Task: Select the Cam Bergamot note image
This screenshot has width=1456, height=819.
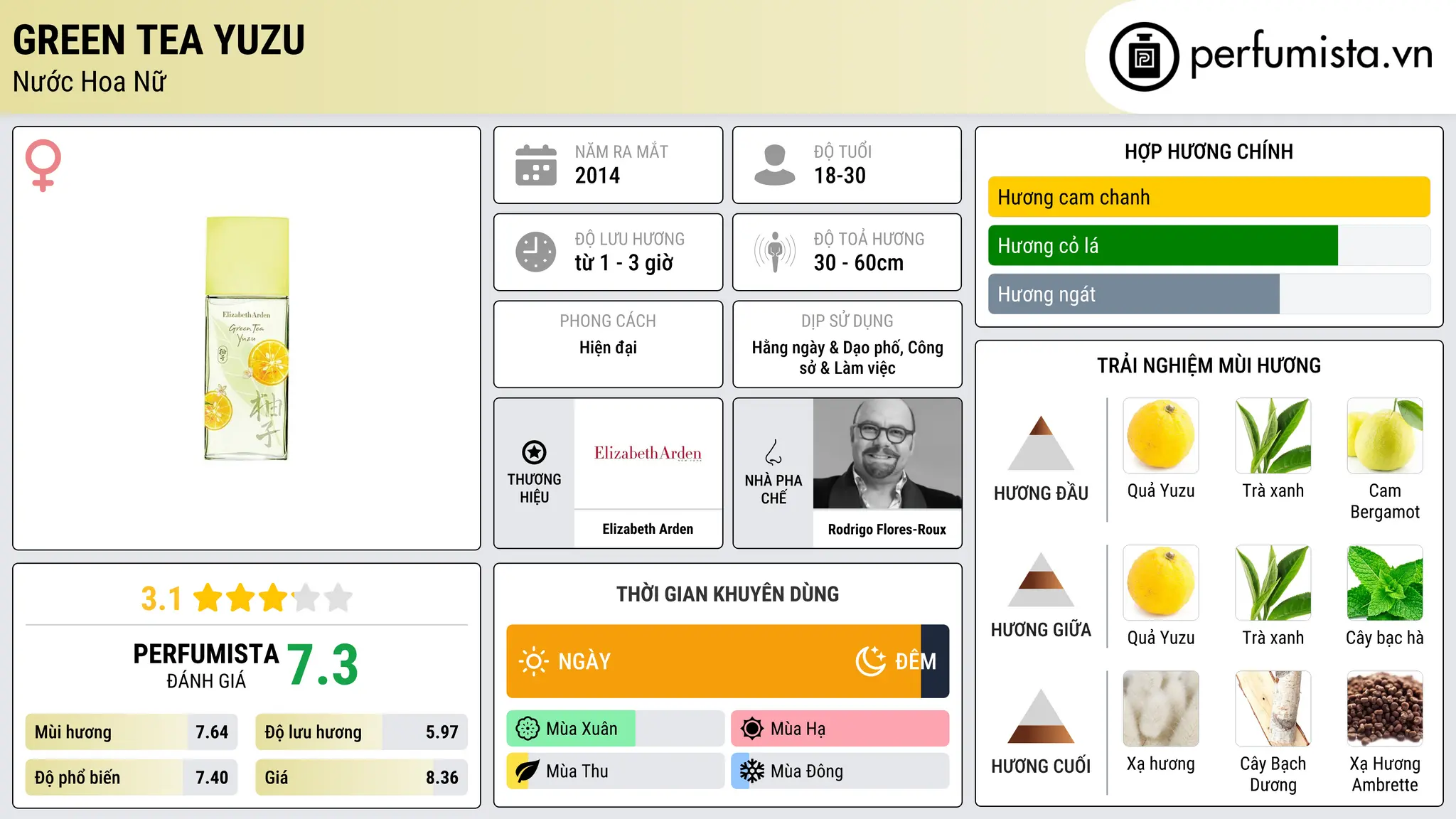Action: pyautogui.click(x=1385, y=436)
